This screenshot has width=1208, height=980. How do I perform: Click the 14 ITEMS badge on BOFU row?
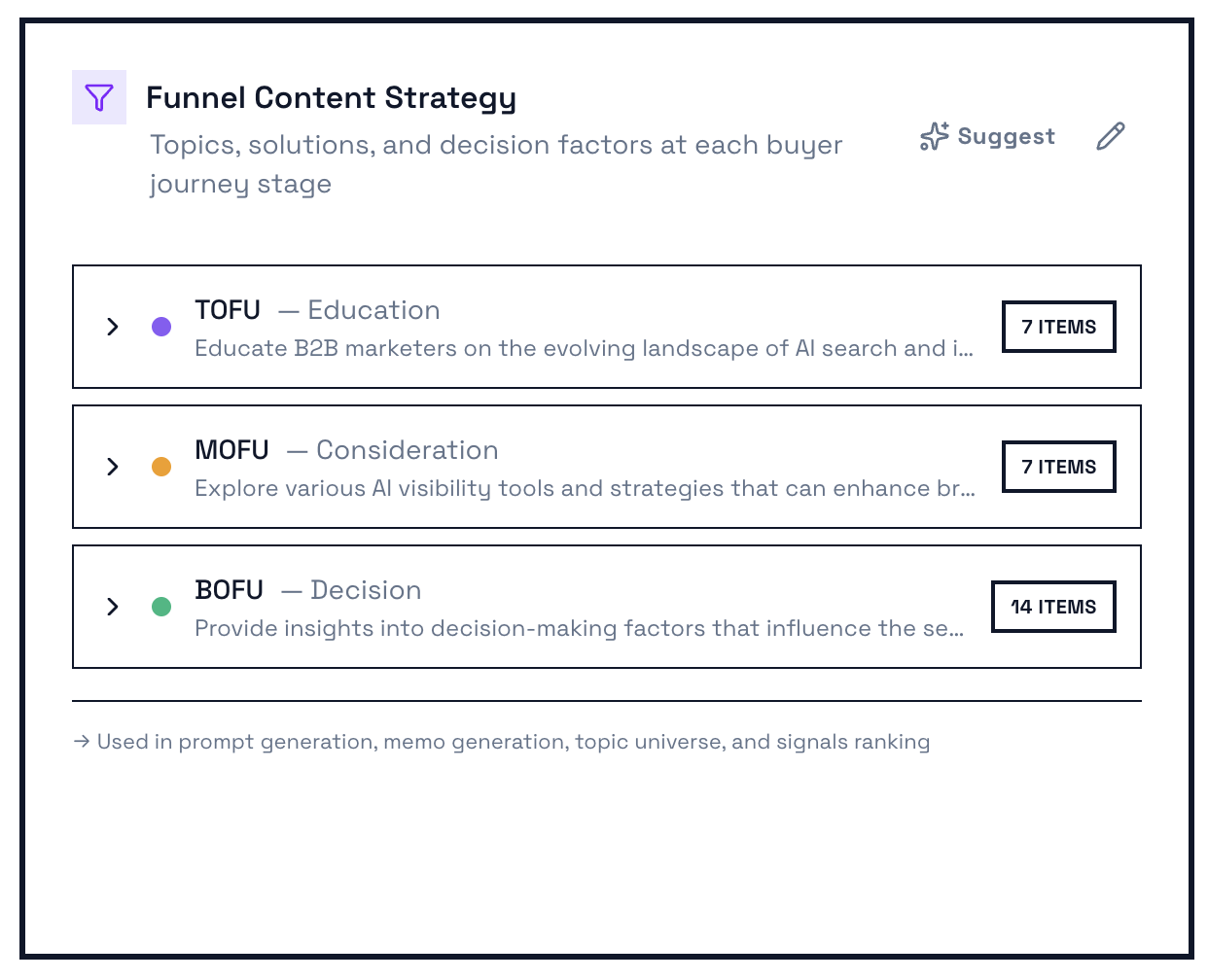pos(1053,607)
